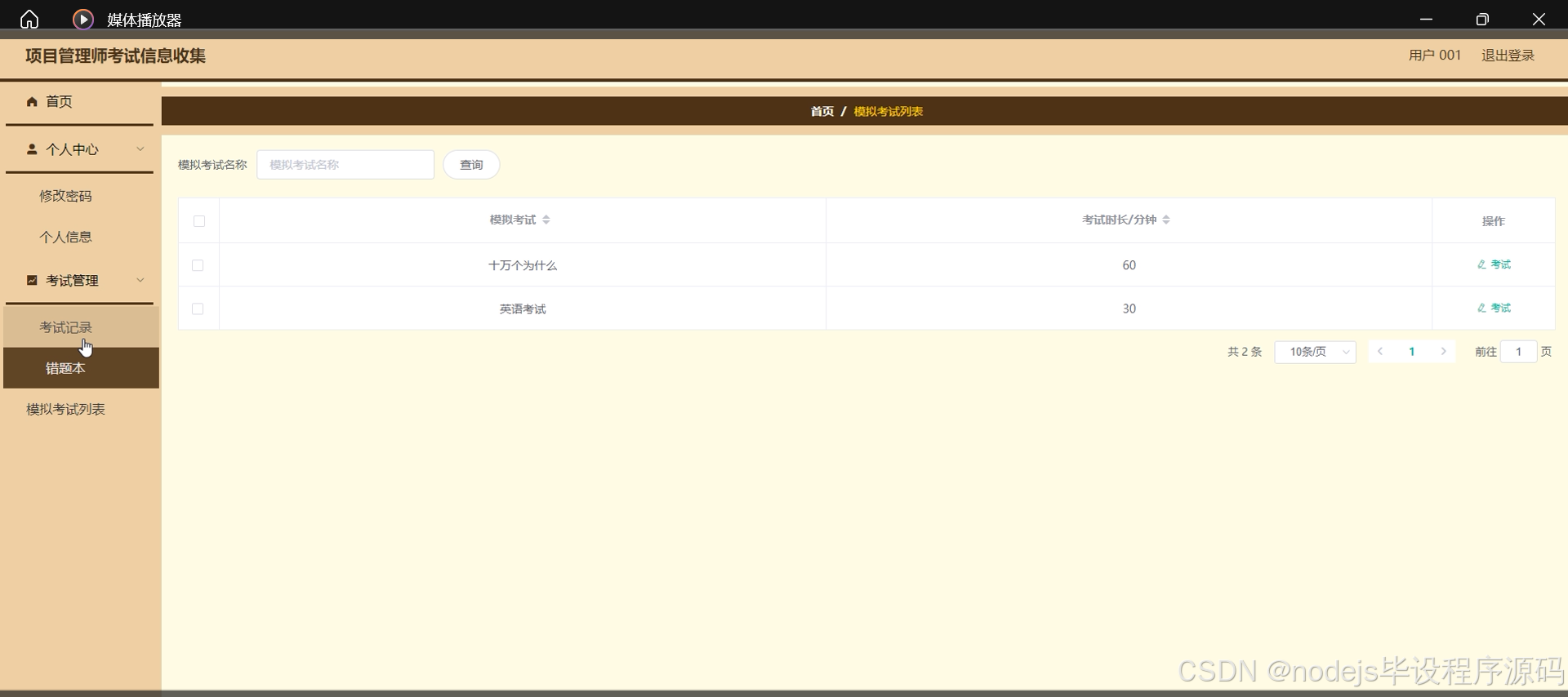Sort by 模拟考试 column arrows
1568x697 pixels.
546,220
